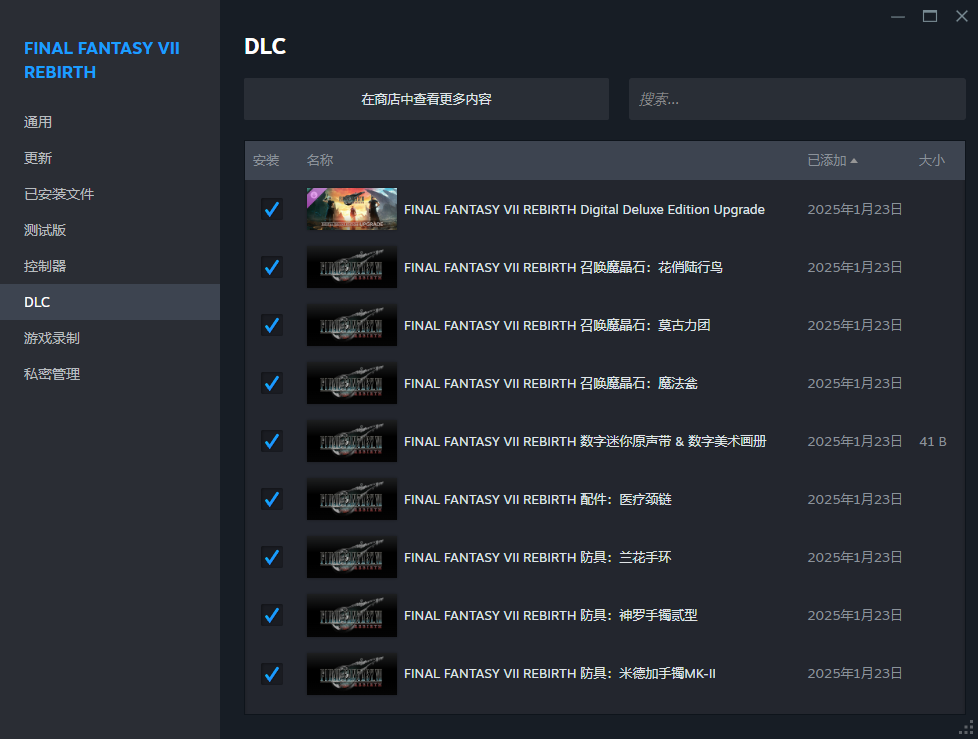Screen dimensions: 978x739
Task: Click the 数字迷你原声带 DLC cover image
Action: click(351, 441)
